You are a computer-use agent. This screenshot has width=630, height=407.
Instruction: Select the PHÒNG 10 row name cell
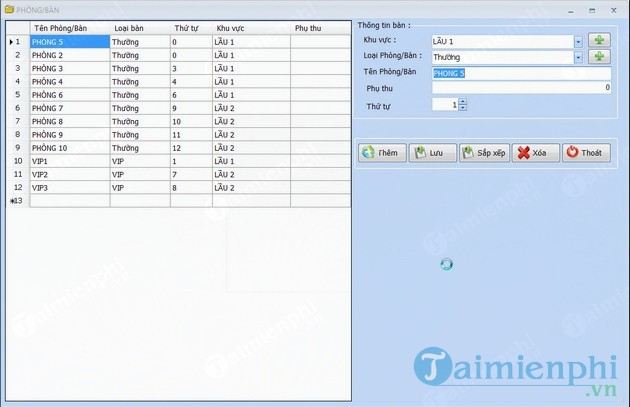[x=69, y=148]
